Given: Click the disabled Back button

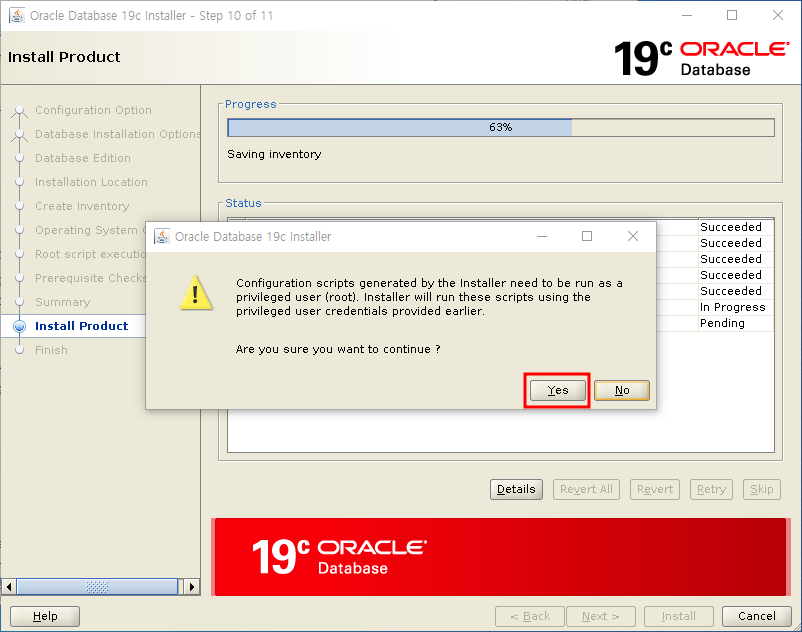Looking at the screenshot, I should tap(530, 616).
